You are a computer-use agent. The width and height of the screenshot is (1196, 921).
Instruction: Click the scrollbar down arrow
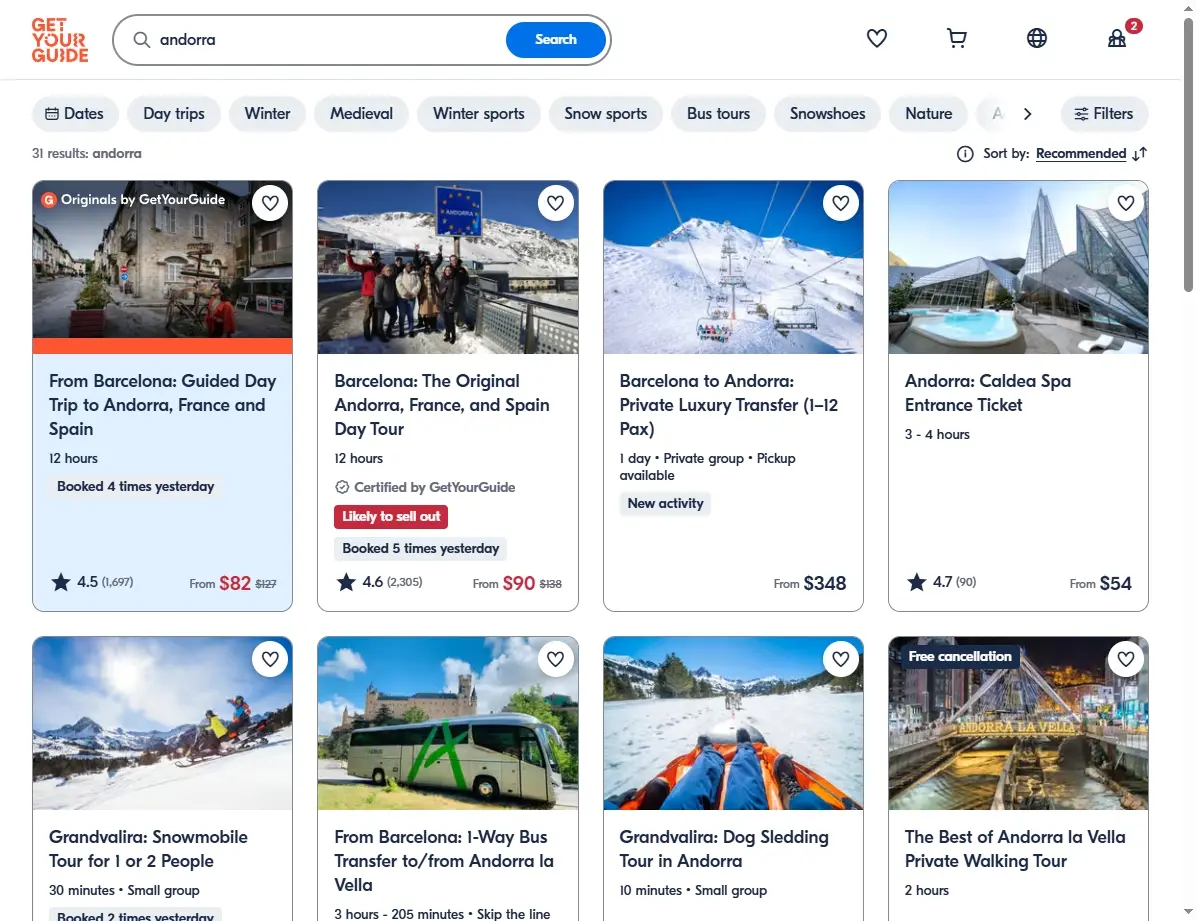tap(1188, 912)
